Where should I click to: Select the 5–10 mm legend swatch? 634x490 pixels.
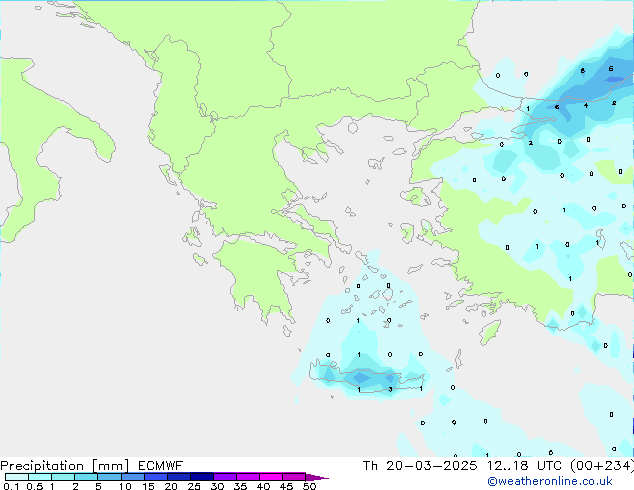109,477
